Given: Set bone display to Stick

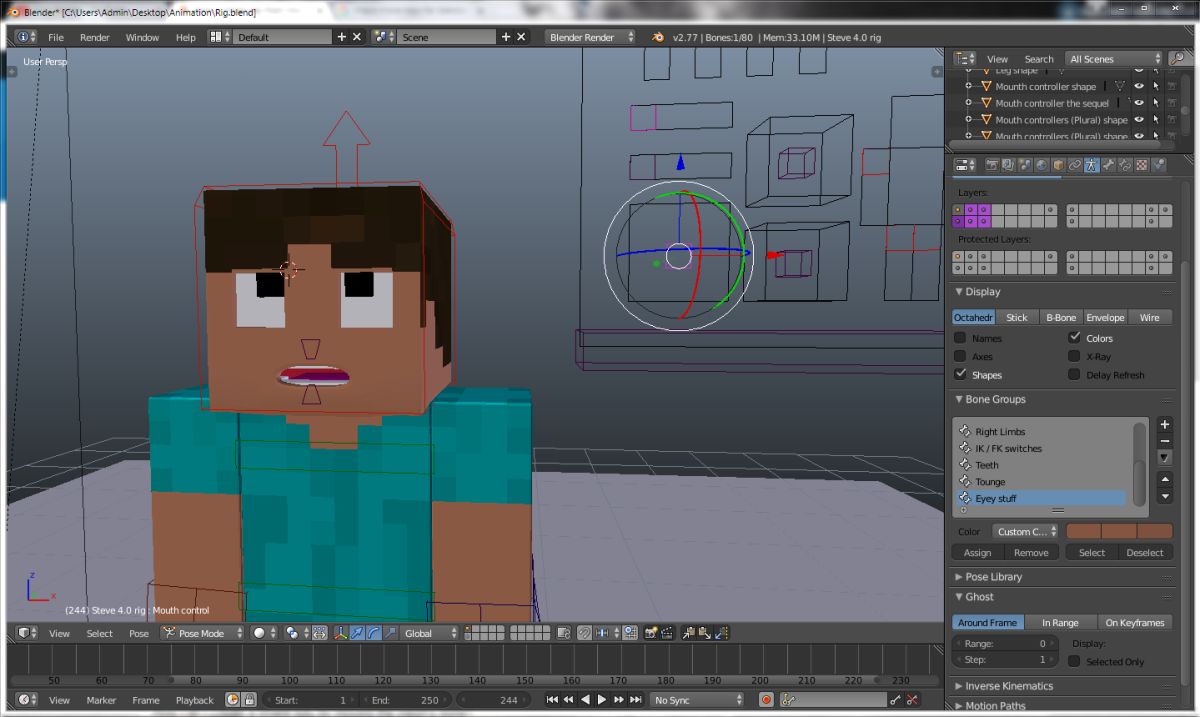Looking at the screenshot, I should (1017, 317).
